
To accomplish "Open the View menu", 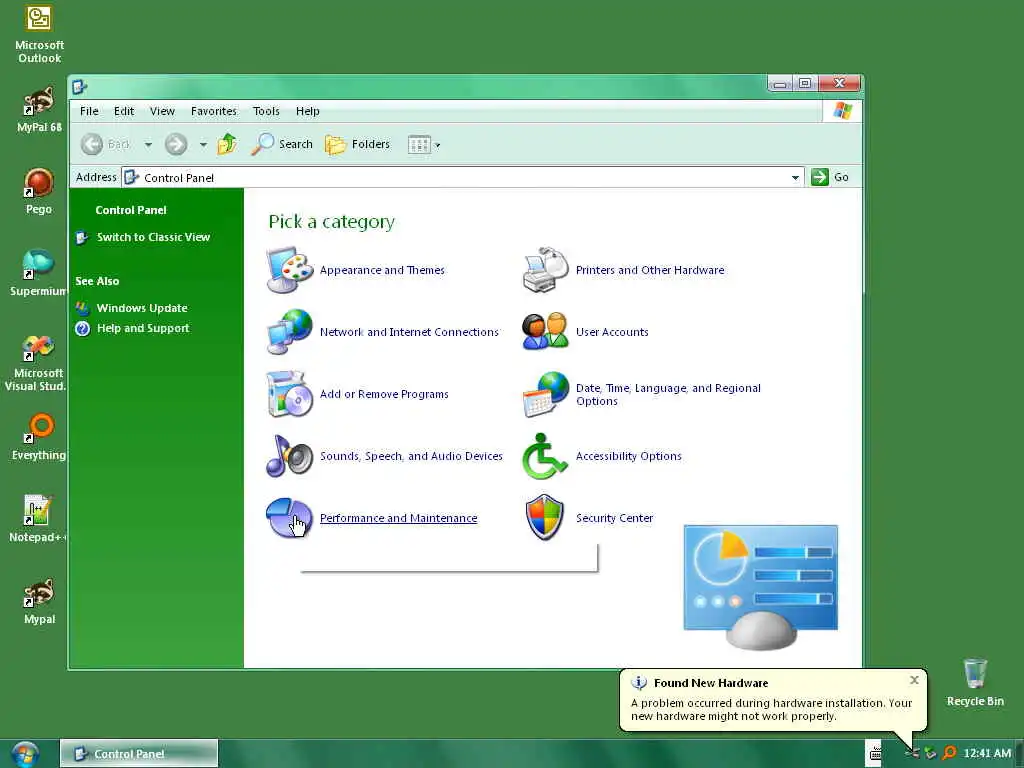I will (162, 111).
